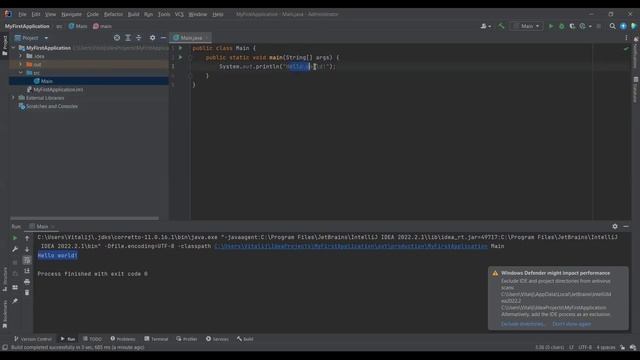640x360 pixels.
Task: Run main method from gutter arrow
Action: pos(180,57)
